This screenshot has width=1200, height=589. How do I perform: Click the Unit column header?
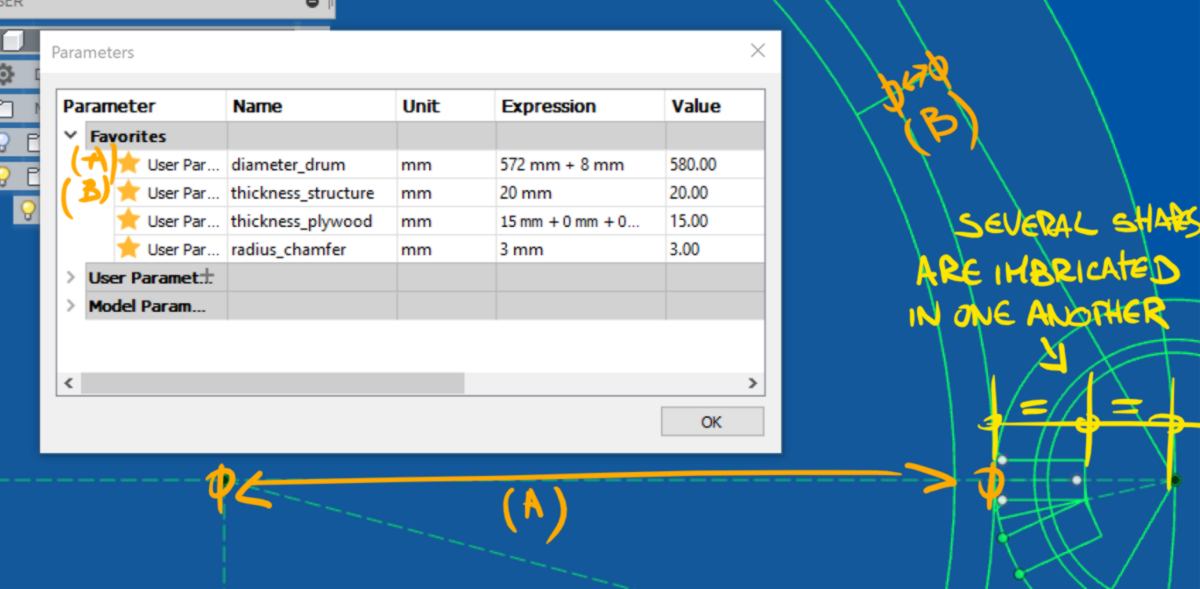[x=446, y=106]
